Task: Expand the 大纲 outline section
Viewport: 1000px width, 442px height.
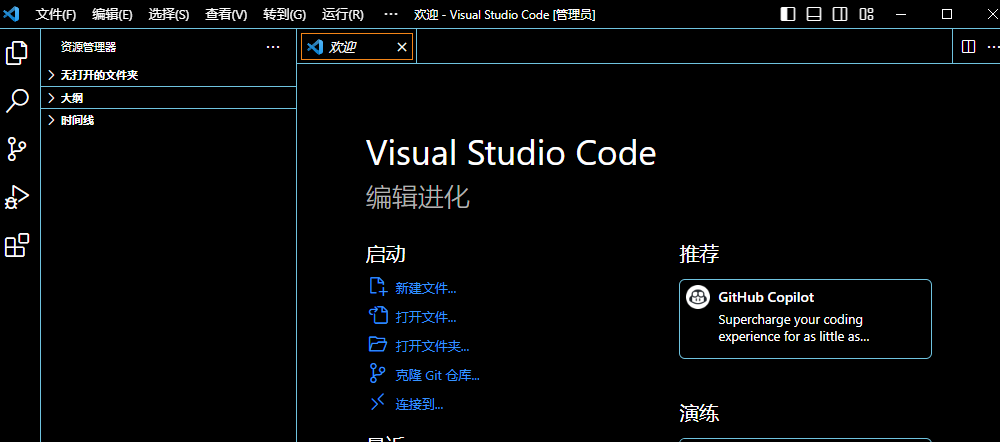Action: point(168,98)
